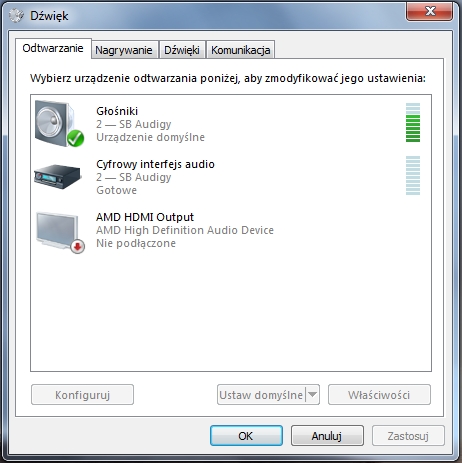Click the Właściwości button
Image resolution: width=462 pixels, height=463 pixels.
tap(379, 395)
